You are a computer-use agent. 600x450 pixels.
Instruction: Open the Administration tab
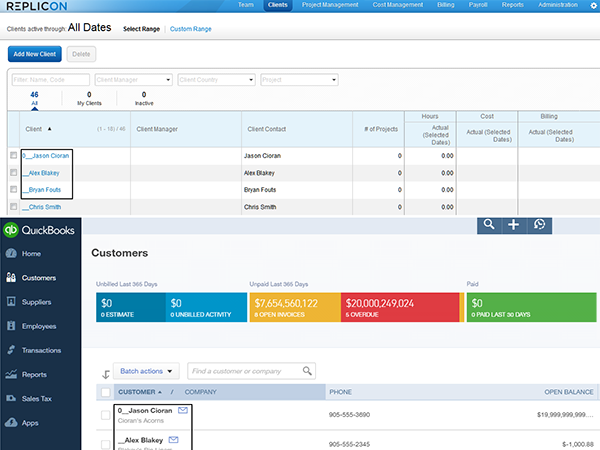tap(558, 5)
